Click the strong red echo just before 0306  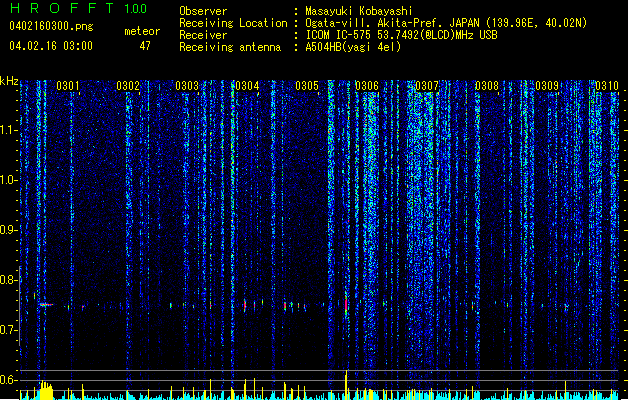pyautogui.click(x=346, y=304)
